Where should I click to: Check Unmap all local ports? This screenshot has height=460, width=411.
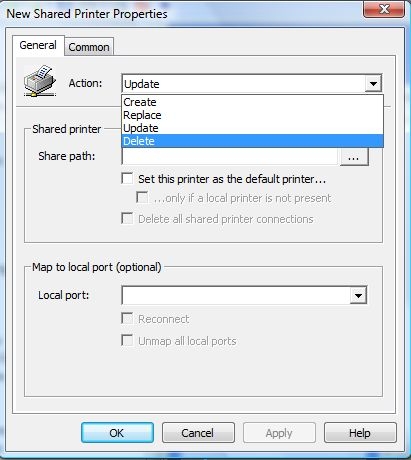click(127, 340)
